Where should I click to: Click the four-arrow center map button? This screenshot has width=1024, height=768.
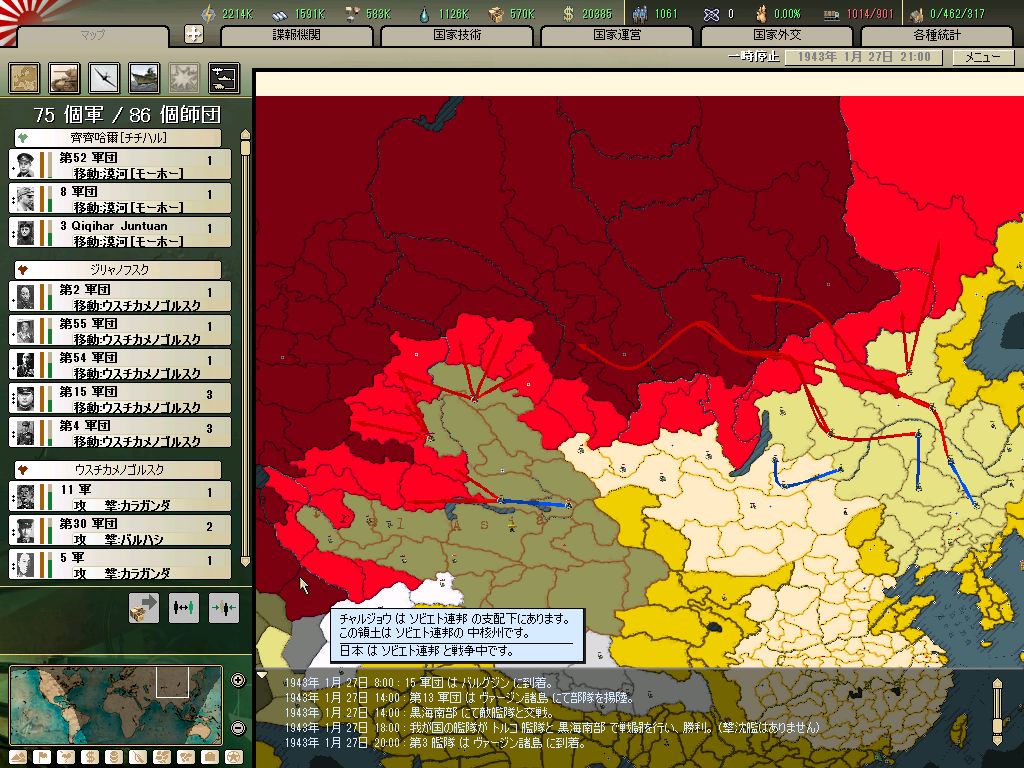point(193,34)
